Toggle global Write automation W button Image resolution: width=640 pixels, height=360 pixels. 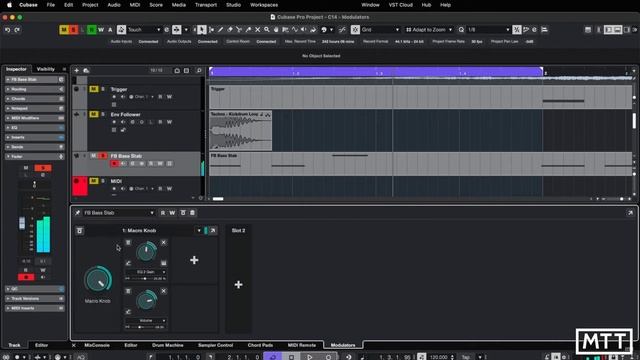[x=101, y=30]
